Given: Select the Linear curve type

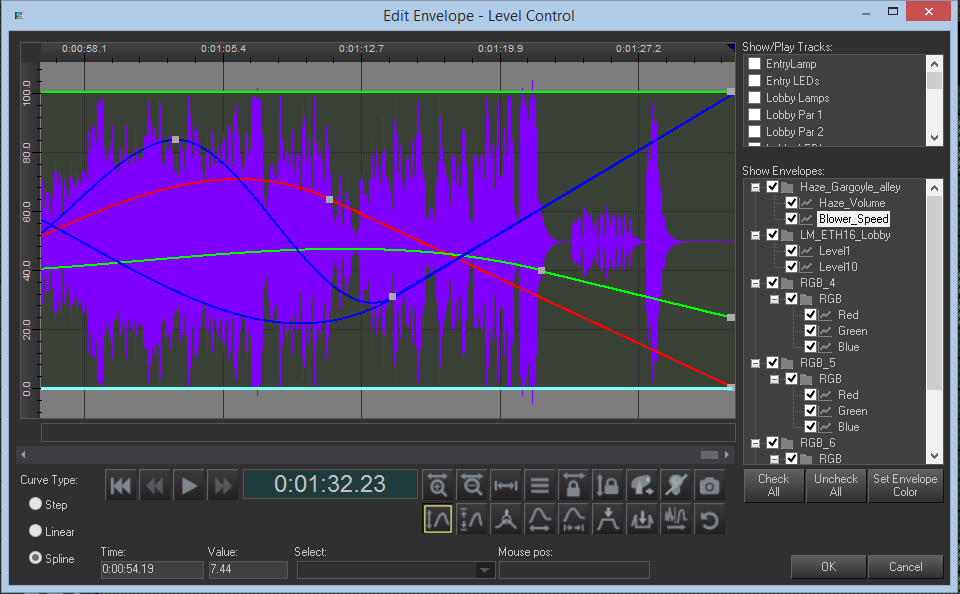Looking at the screenshot, I should pyautogui.click(x=36, y=532).
